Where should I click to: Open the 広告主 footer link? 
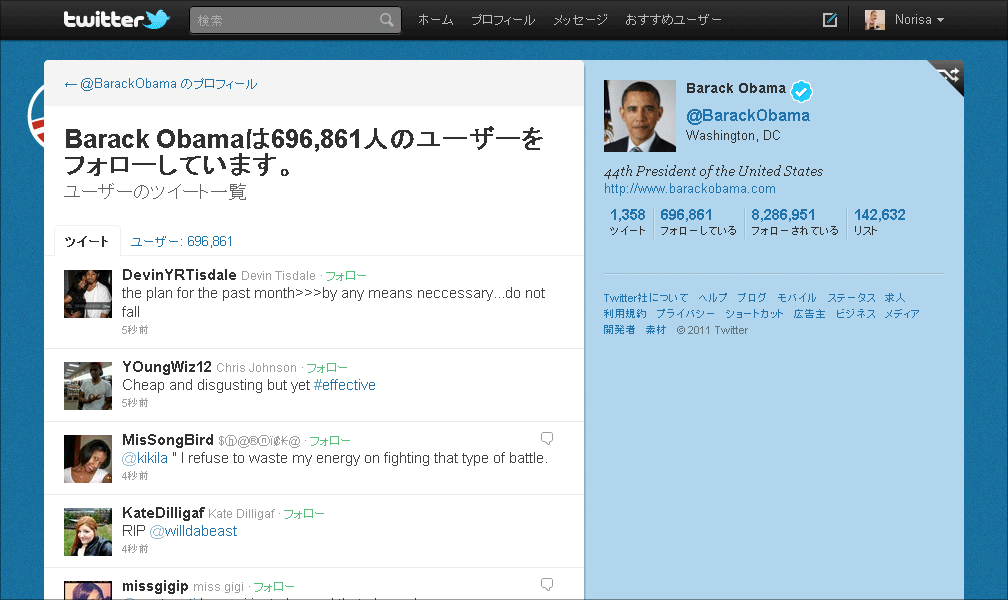click(x=809, y=314)
